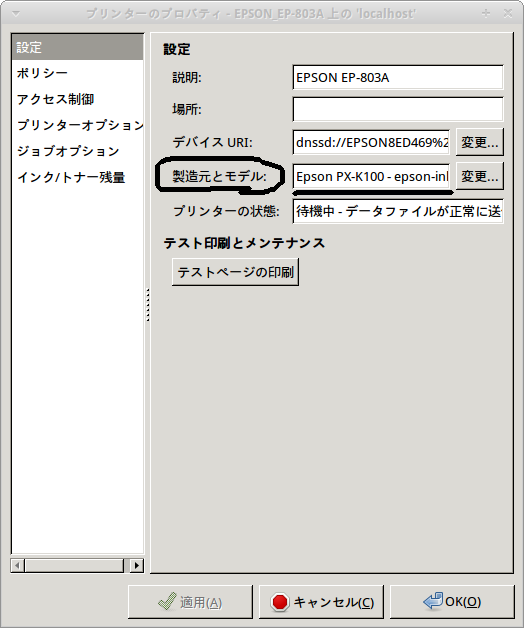The width and height of the screenshot is (524, 628).
Task: Click the 設定 heading text
Action: click(x=177, y=49)
